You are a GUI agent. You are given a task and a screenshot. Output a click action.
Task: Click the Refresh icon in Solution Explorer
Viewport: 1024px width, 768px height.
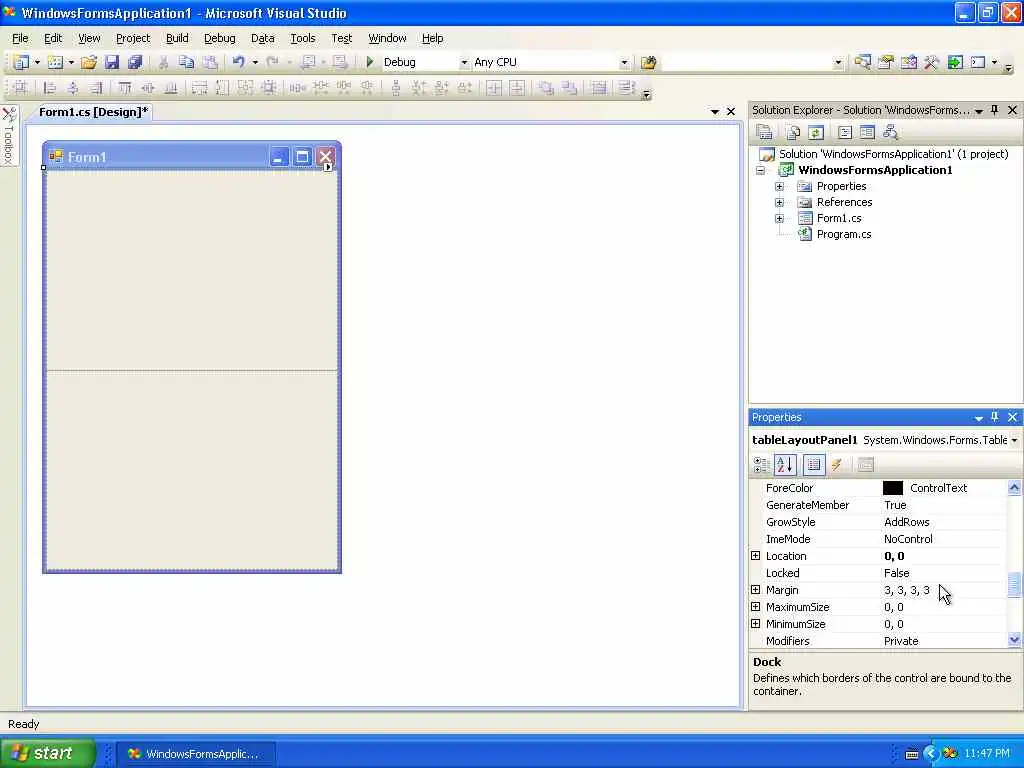coord(816,133)
